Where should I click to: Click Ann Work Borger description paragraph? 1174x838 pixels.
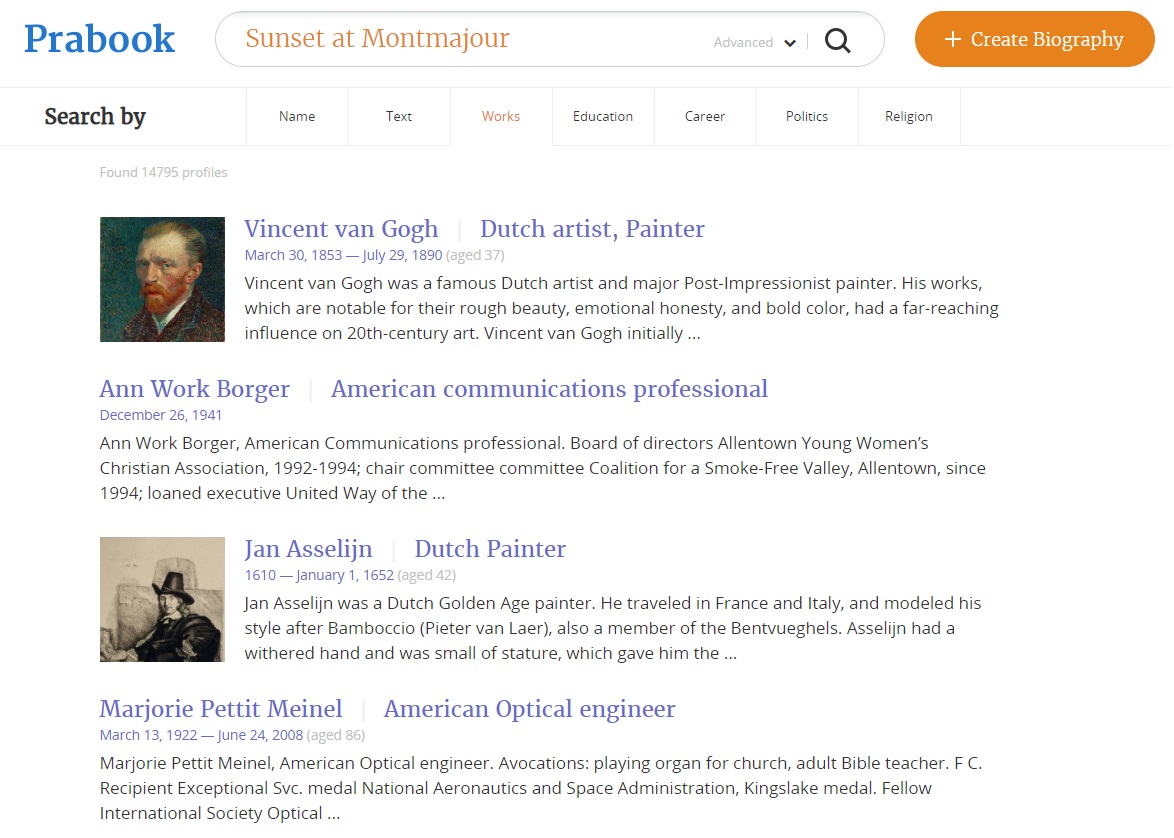tap(543, 468)
